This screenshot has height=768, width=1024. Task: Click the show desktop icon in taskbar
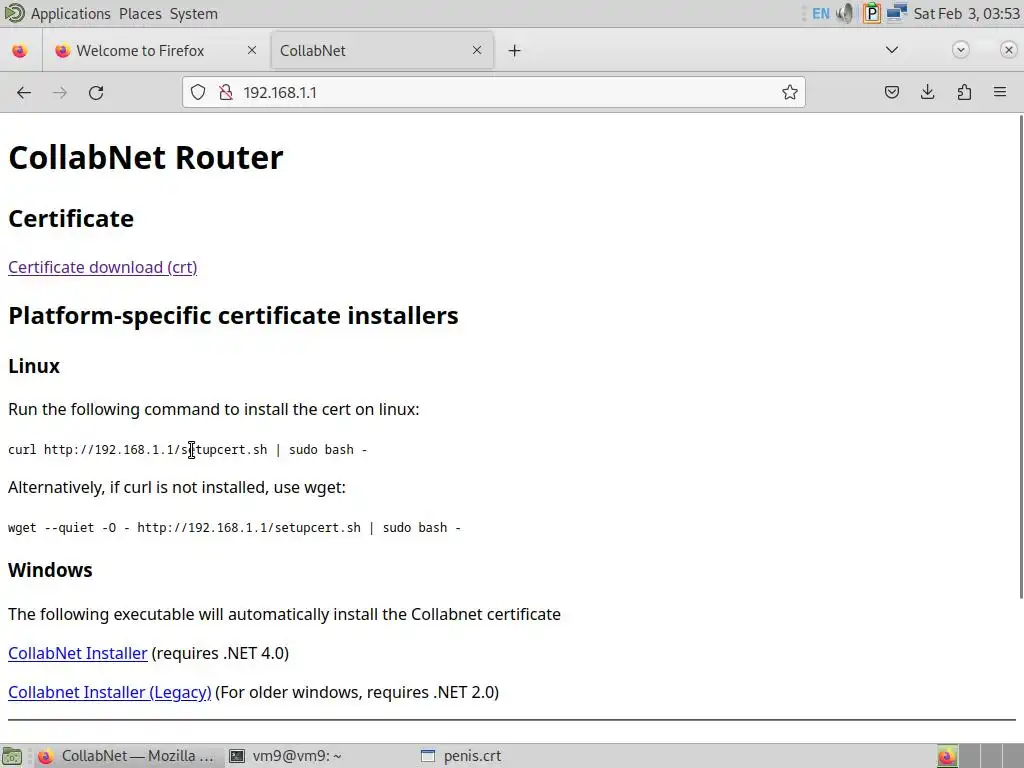coord(12,756)
